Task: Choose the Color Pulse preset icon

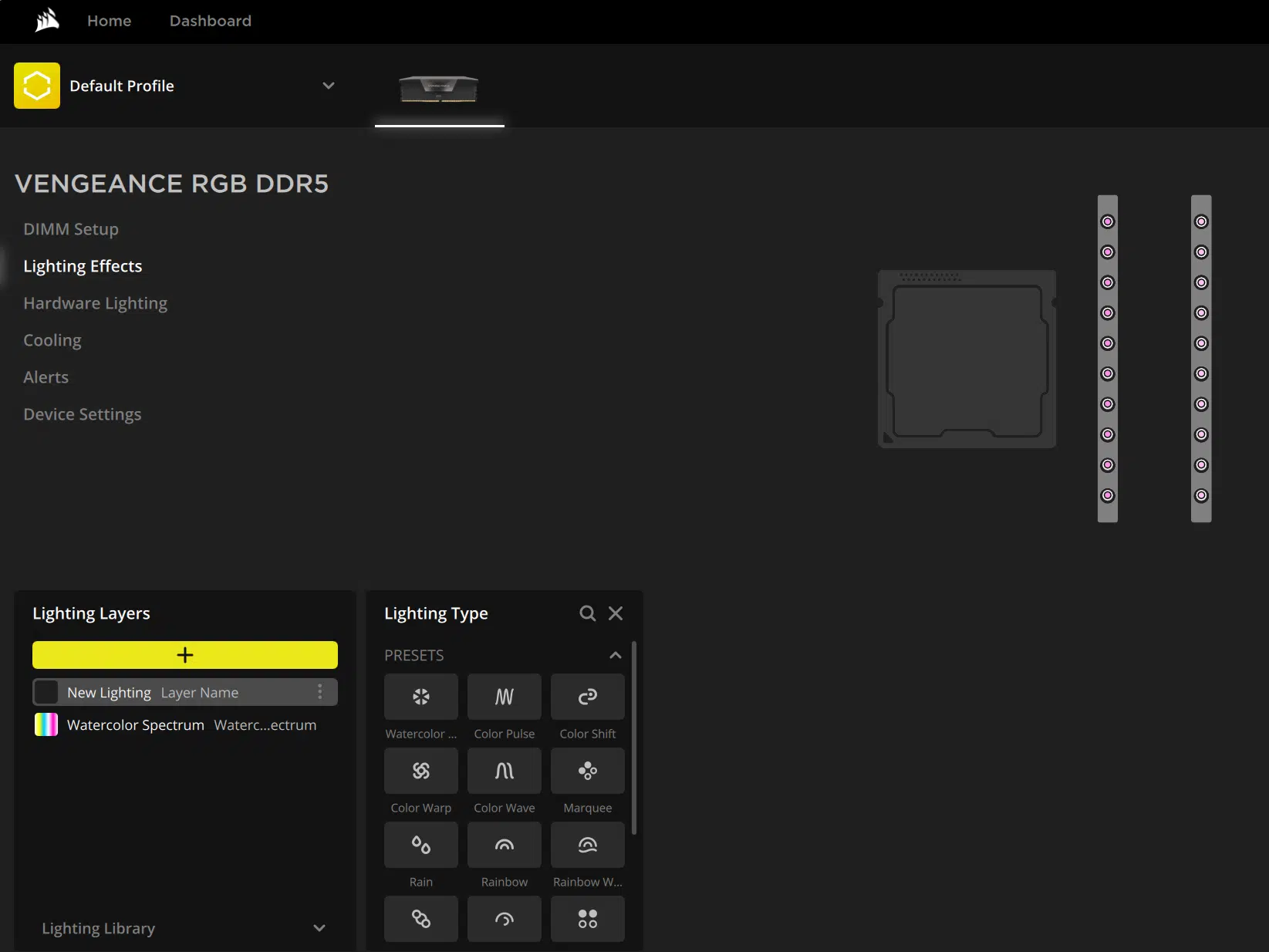Action: pos(505,697)
